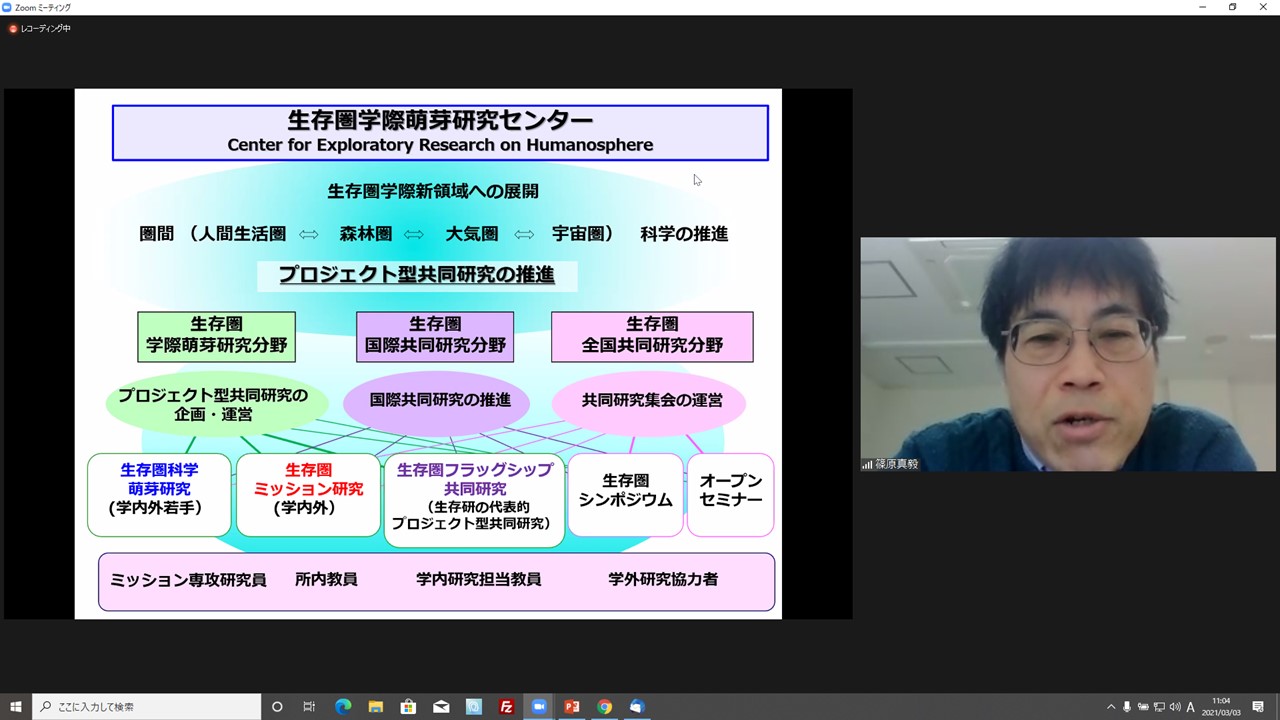Open FileZilla from taskbar
This screenshot has height=720, width=1280.
(506, 706)
